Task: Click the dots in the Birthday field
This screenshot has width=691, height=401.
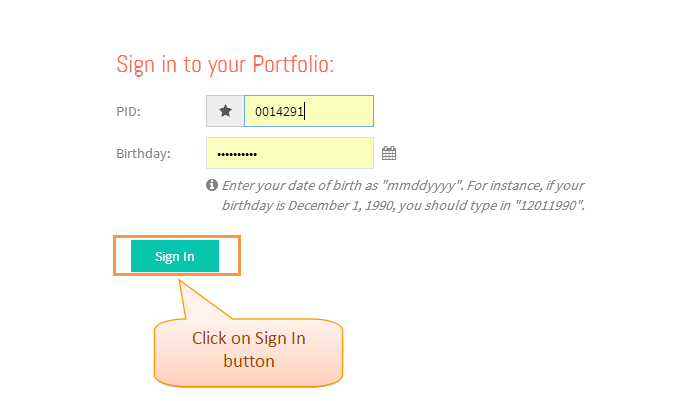Action: click(x=237, y=154)
